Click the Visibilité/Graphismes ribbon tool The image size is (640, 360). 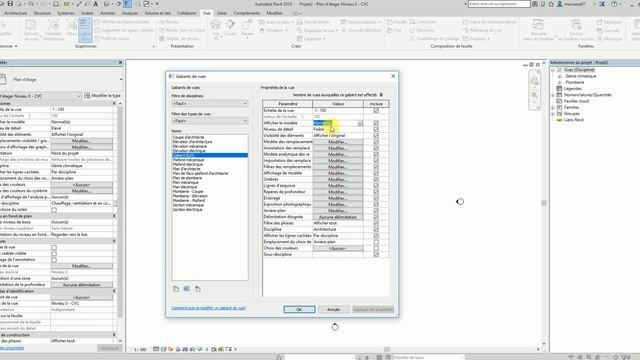(53, 30)
